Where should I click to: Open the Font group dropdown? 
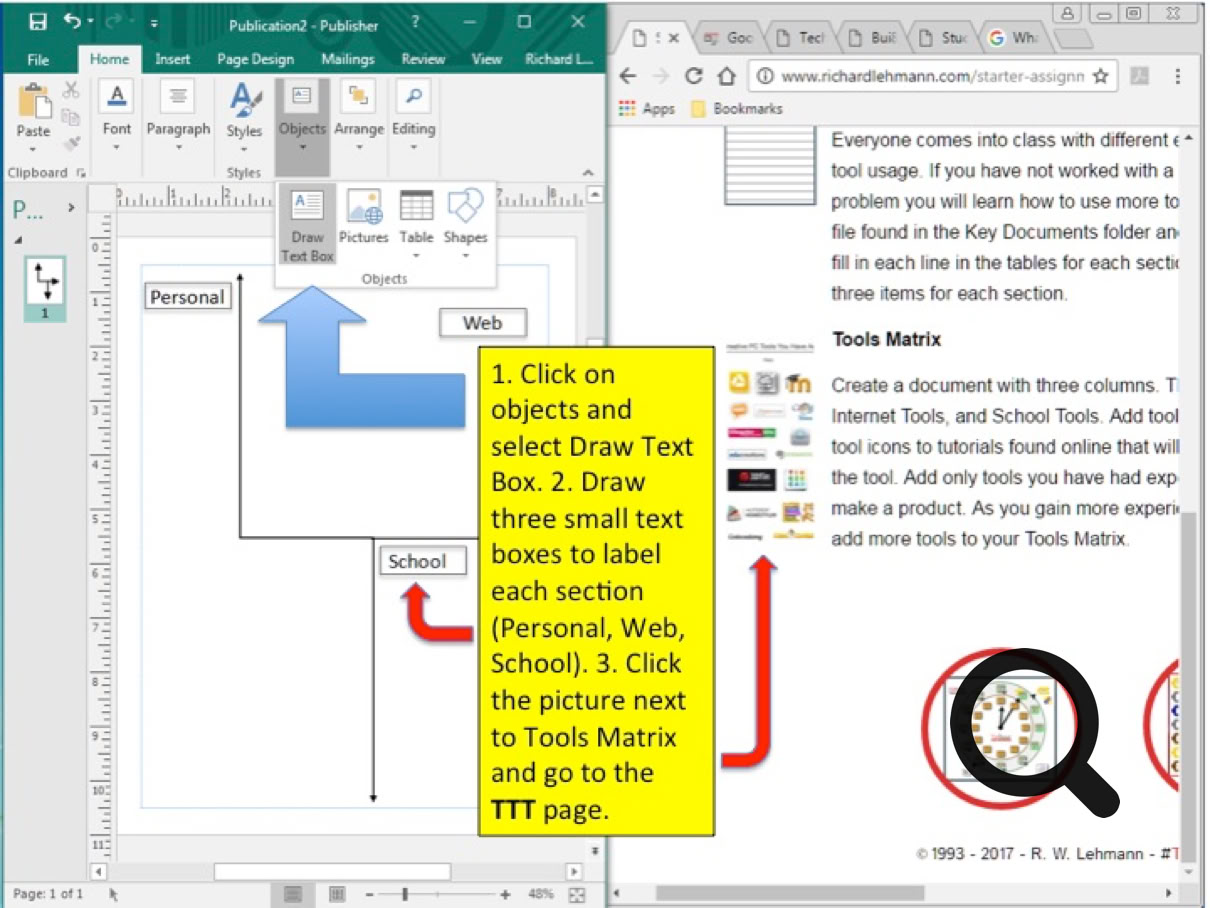click(x=117, y=117)
